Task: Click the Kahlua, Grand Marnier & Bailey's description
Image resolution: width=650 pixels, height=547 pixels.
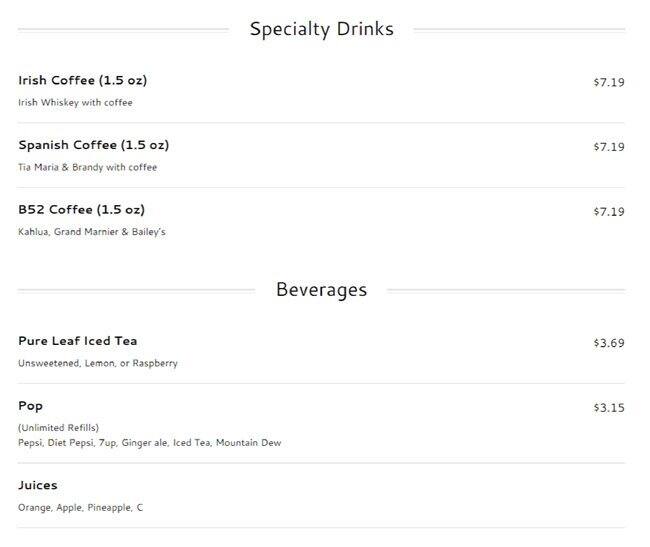Action: click(x=91, y=232)
